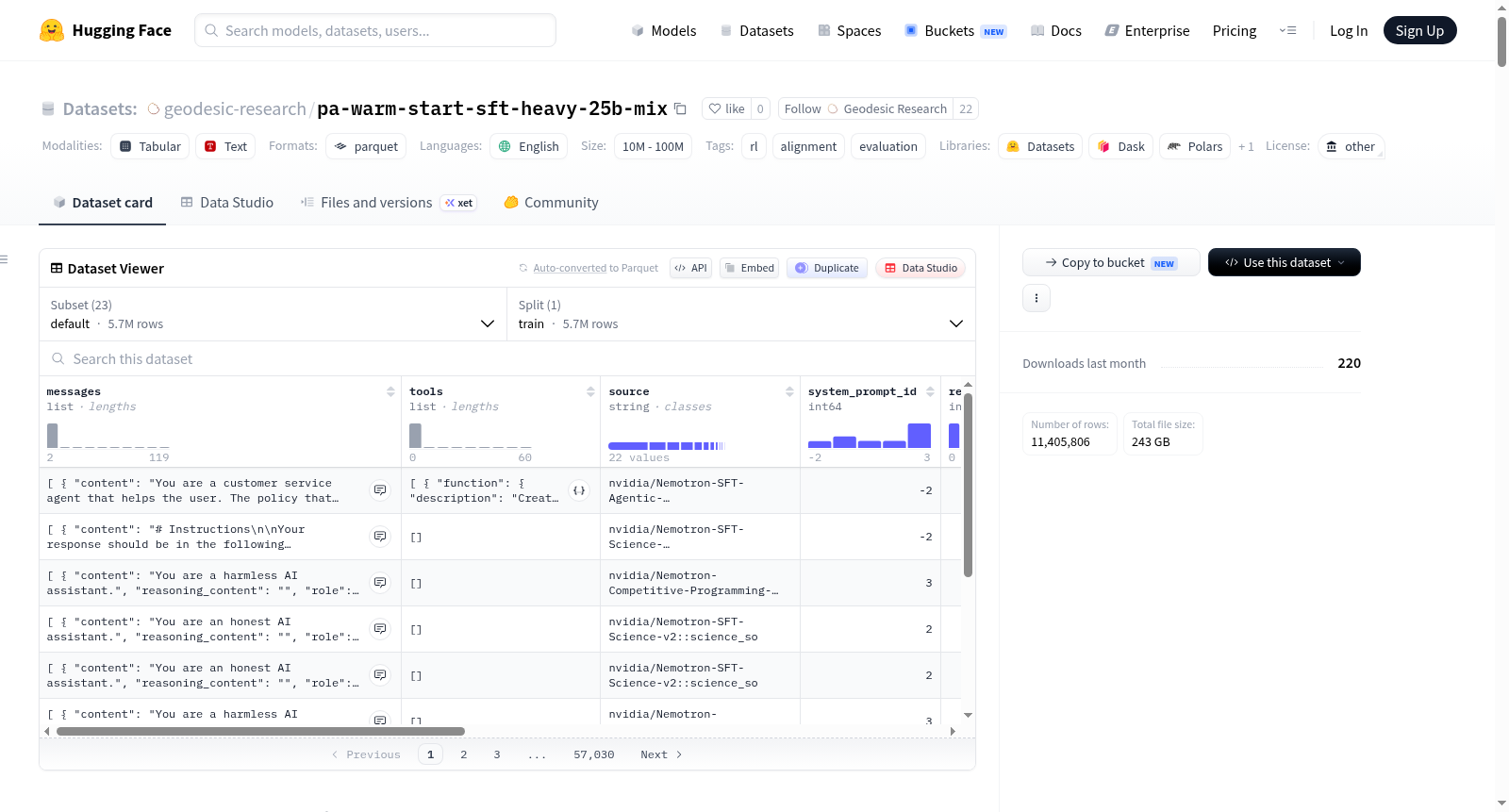Click the table horizontal scrollbar
The image size is (1509, 812).
click(x=260, y=731)
